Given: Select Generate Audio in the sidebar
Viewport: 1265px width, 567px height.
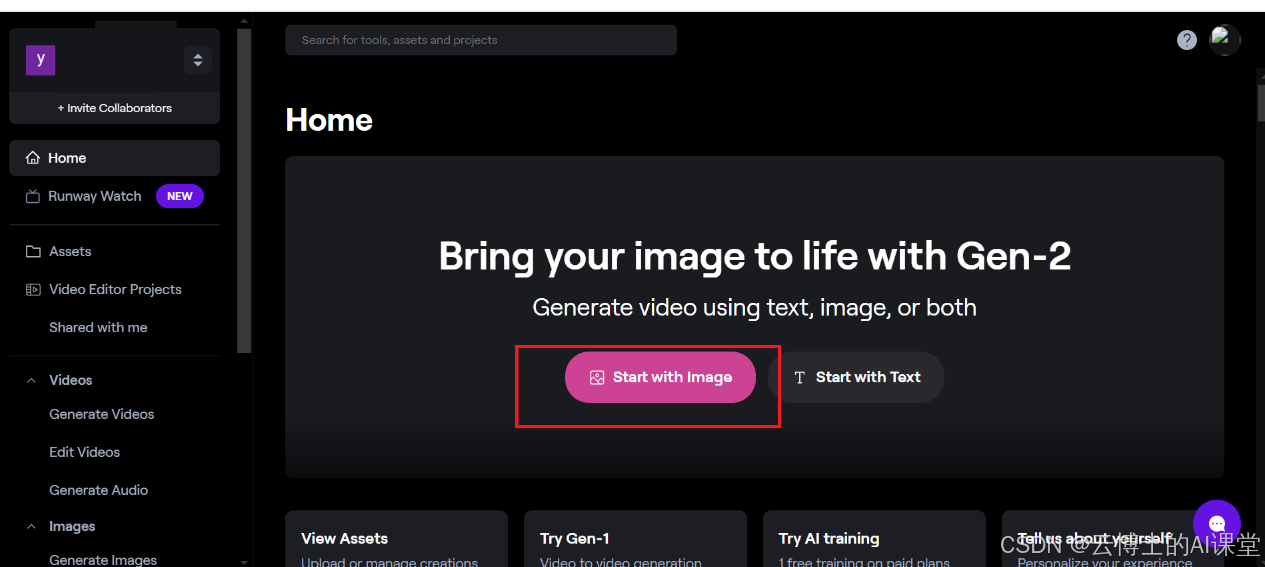Looking at the screenshot, I should [99, 490].
